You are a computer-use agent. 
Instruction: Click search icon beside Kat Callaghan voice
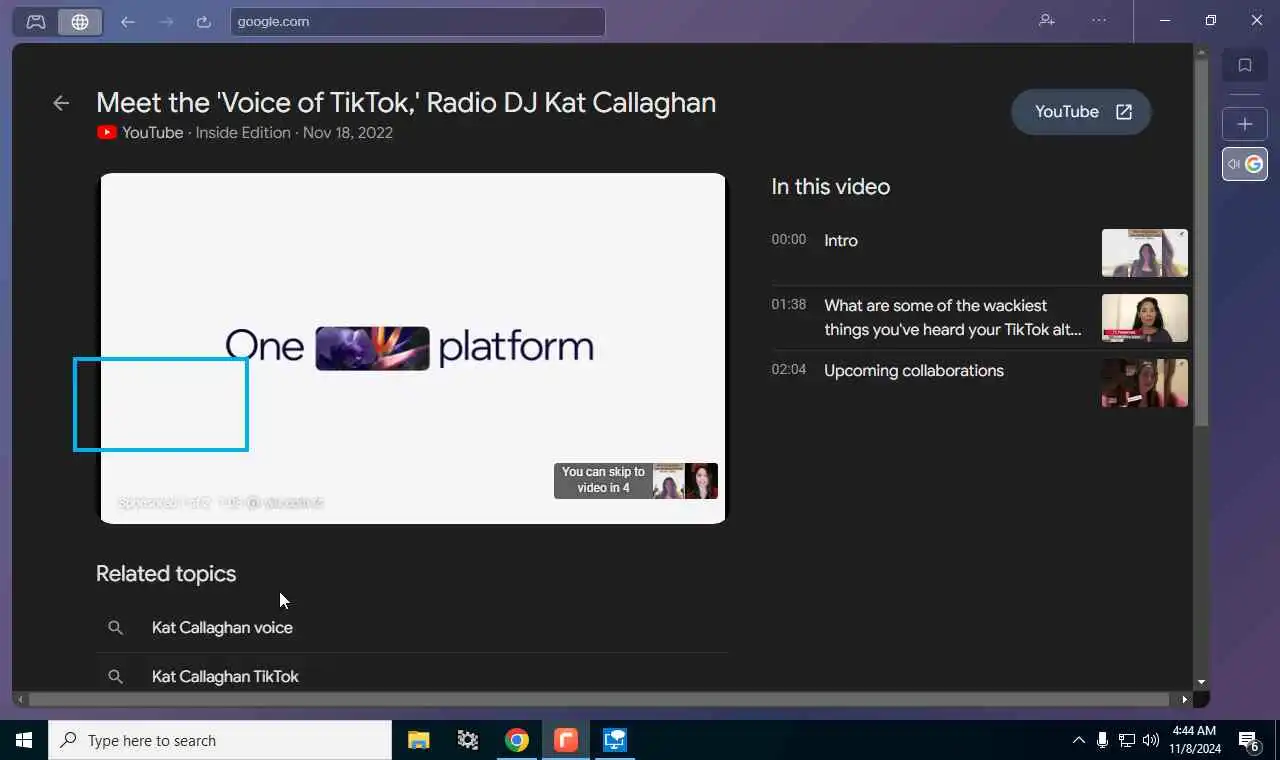coord(115,627)
